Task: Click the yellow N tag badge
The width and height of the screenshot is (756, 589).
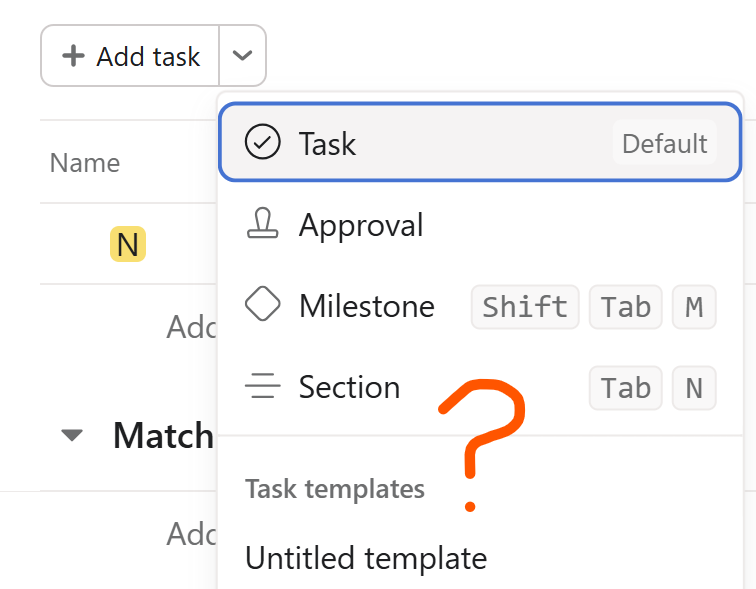Action: (128, 244)
